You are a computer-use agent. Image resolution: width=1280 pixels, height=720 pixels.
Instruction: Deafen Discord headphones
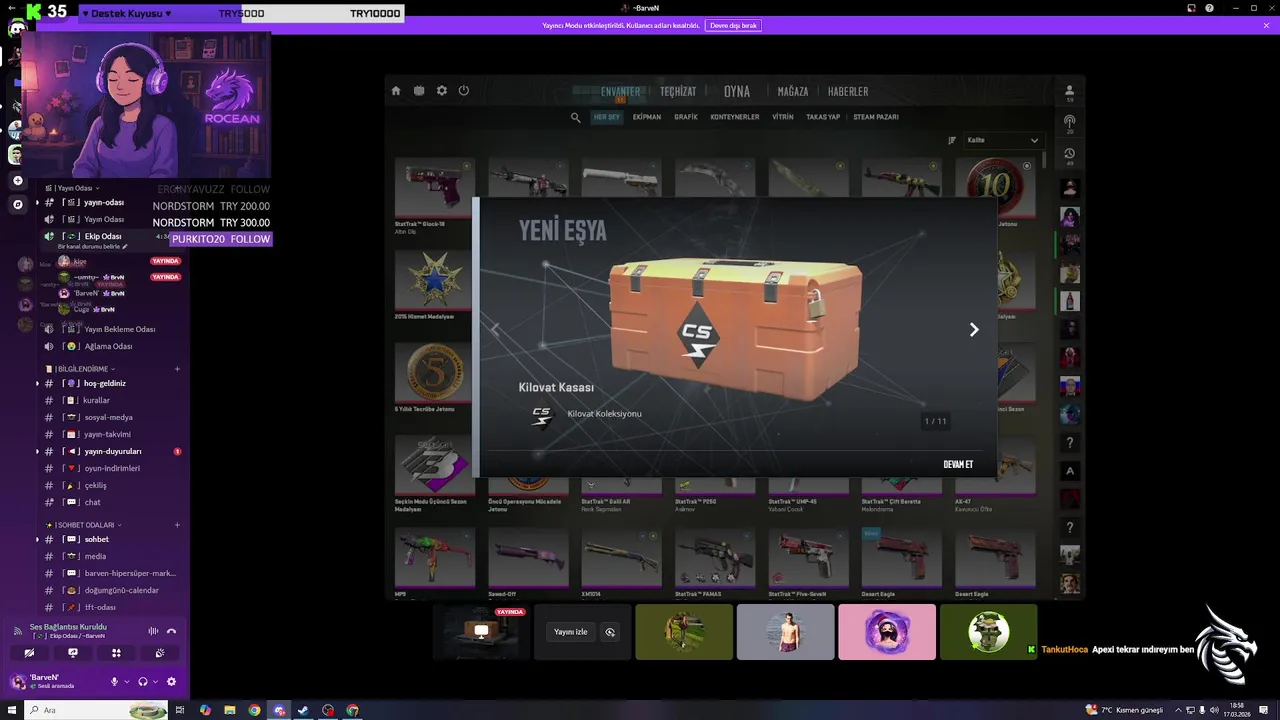tap(143, 682)
